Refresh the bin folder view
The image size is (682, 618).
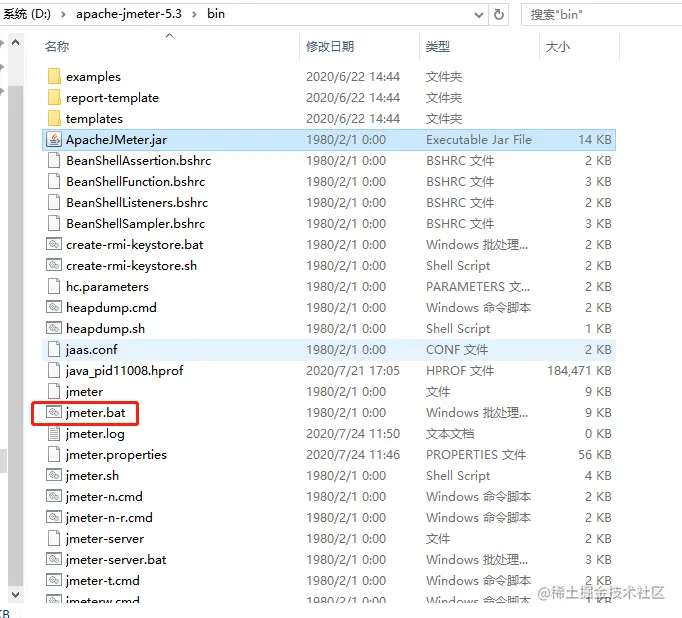[x=499, y=14]
